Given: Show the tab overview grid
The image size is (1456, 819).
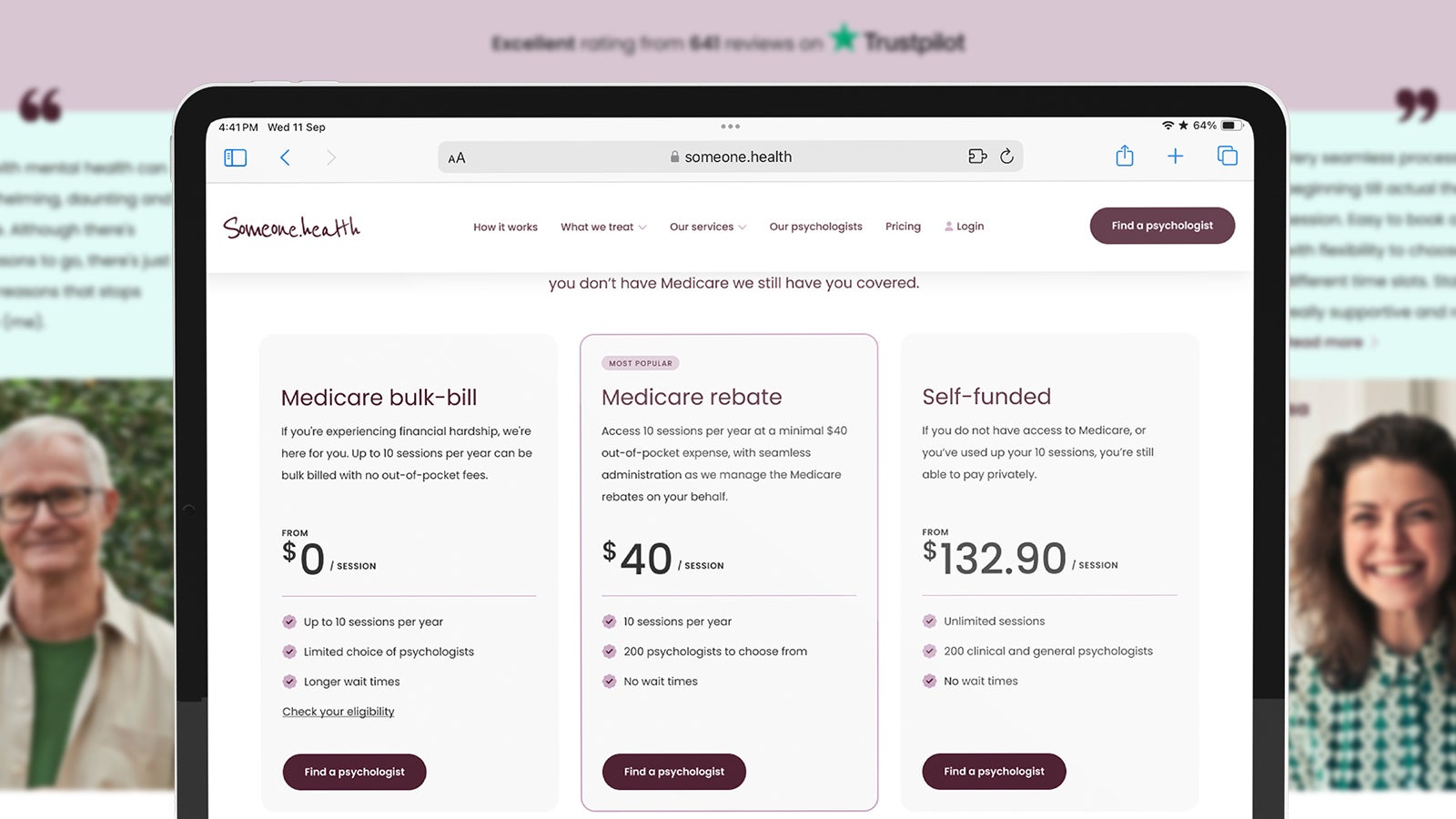Looking at the screenshot, I should [x=1227, y=156].
